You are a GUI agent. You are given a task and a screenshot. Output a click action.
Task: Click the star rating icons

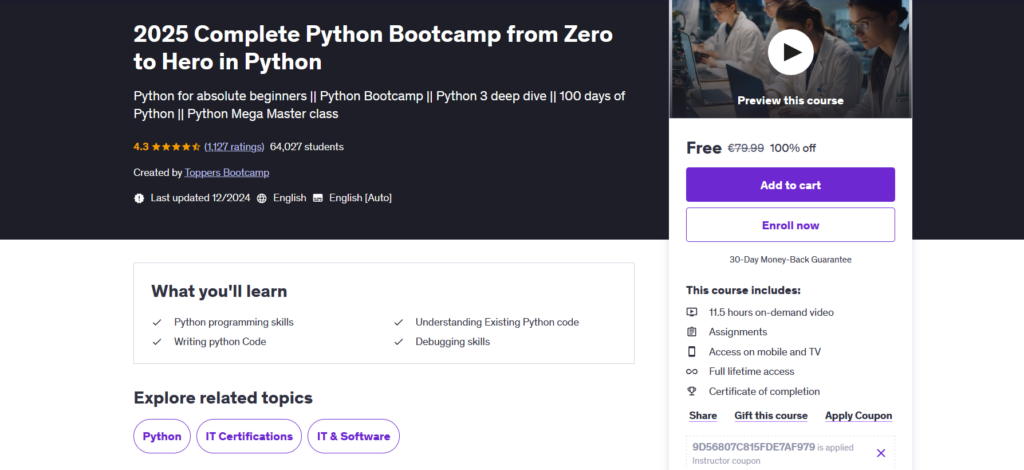tap(177, 147)
